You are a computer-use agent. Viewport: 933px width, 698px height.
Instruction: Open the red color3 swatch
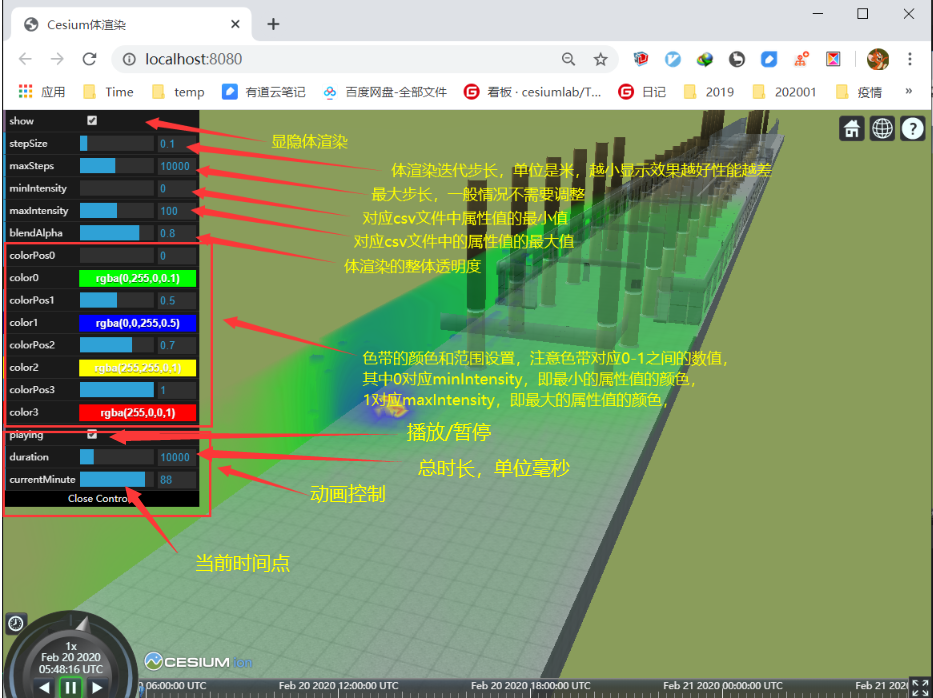pyautogui.click(x=137, y=412)
